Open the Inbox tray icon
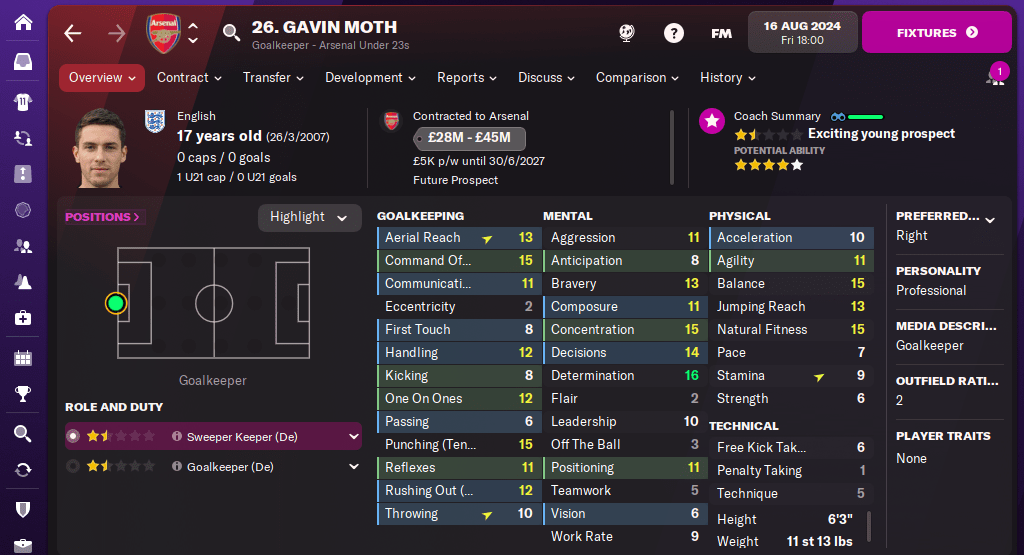This screenshot has width=1024, height=555. (x=23, y=62)
